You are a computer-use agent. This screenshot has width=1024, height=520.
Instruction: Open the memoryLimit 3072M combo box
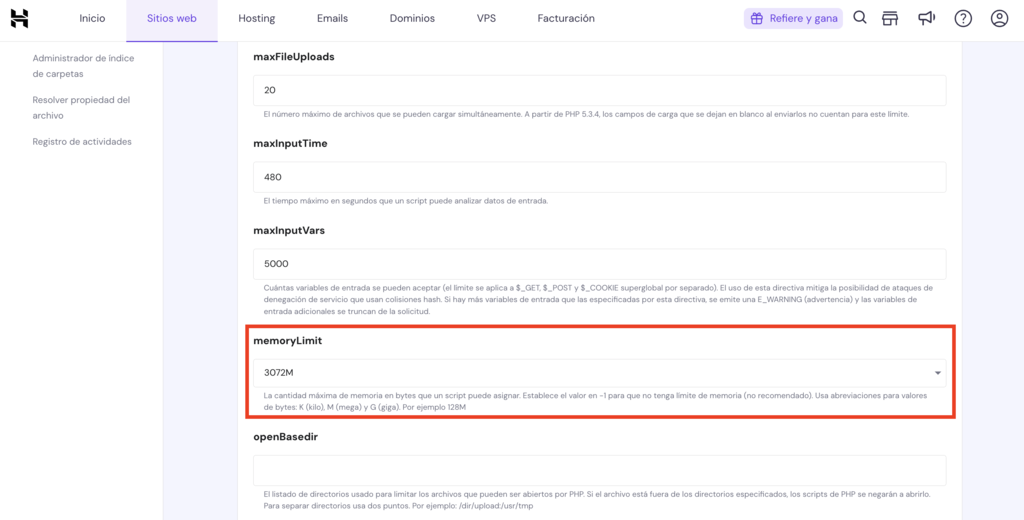[x=590, y=373]
